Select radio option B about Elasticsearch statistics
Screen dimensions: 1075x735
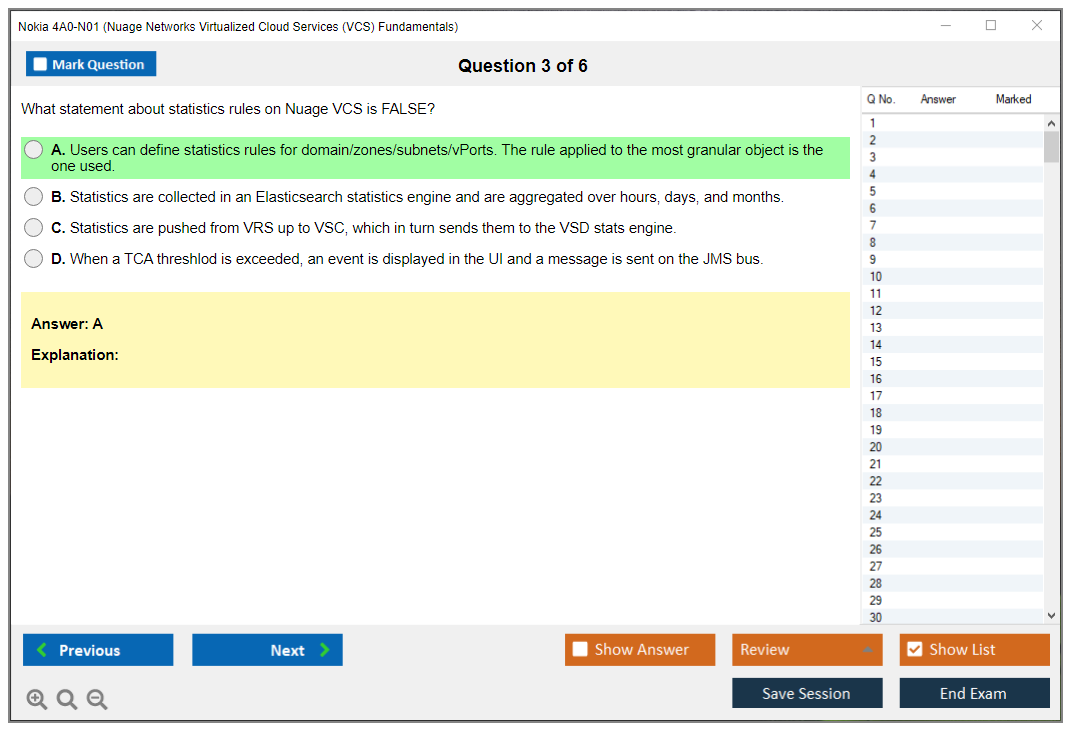34,197
